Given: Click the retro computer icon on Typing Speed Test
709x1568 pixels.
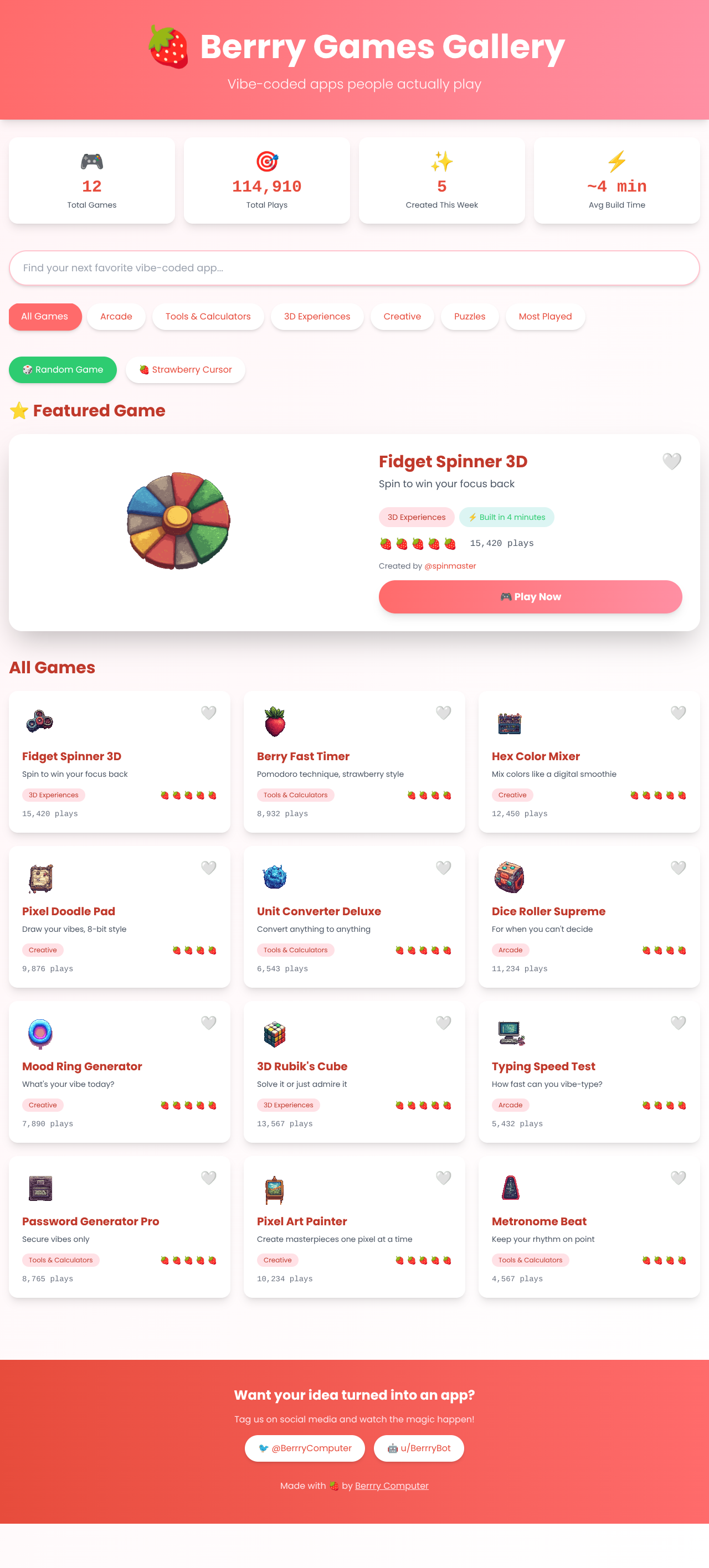Looking at the screenshot, I should click(x=509, y=1033).
